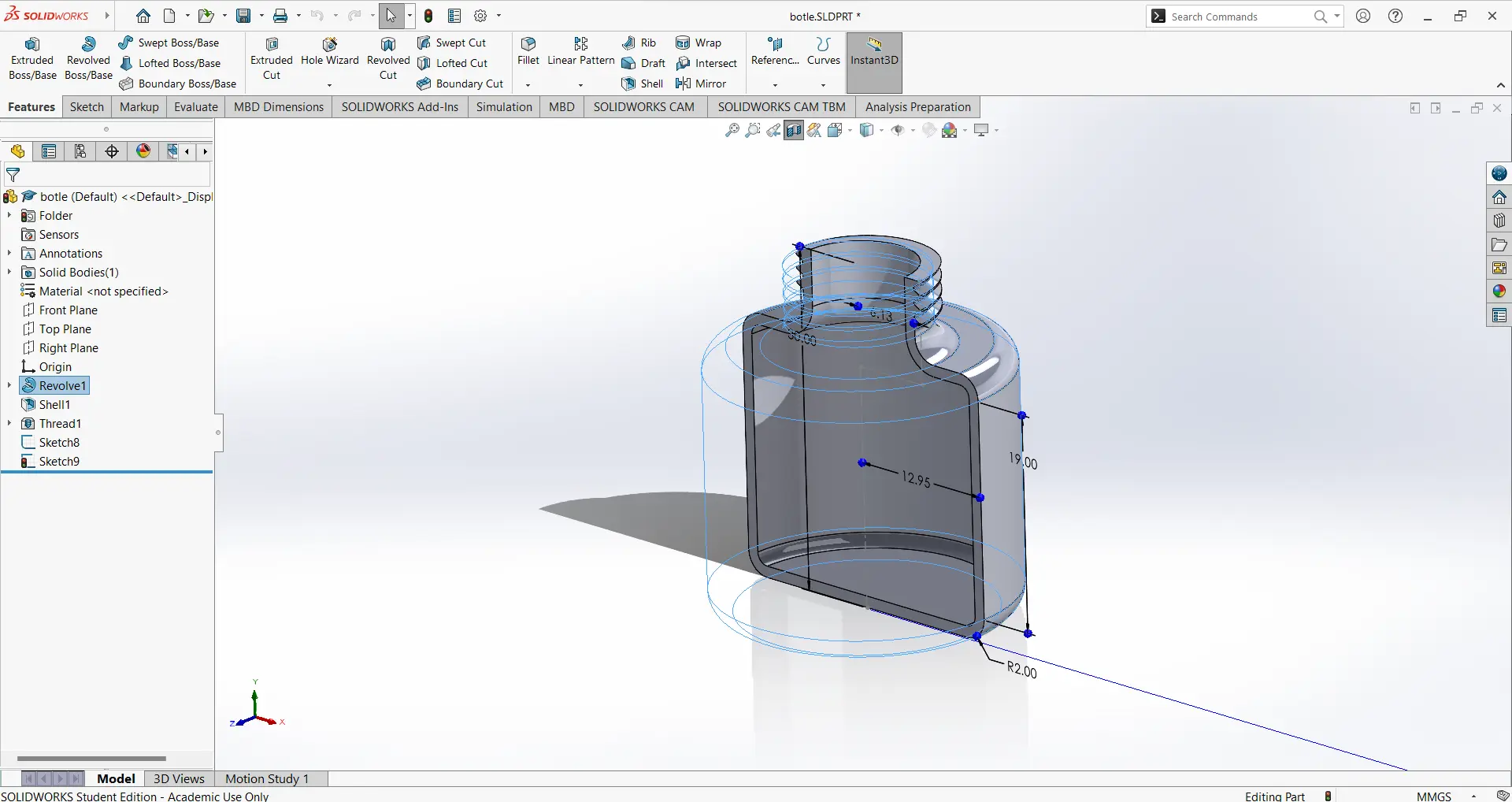The image size is (1512, 802).
Task: Click the Fillet tool
Action: click(528, 52)
